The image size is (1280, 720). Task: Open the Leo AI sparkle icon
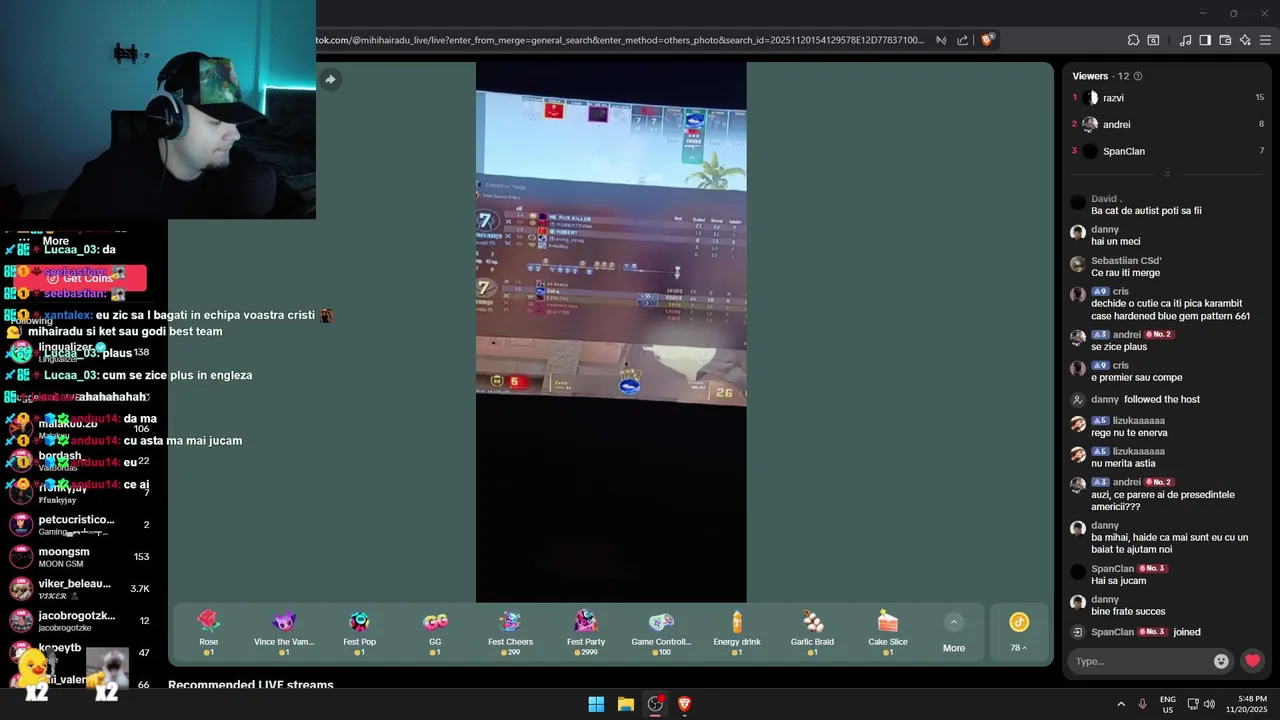[x=1245, y=40]
